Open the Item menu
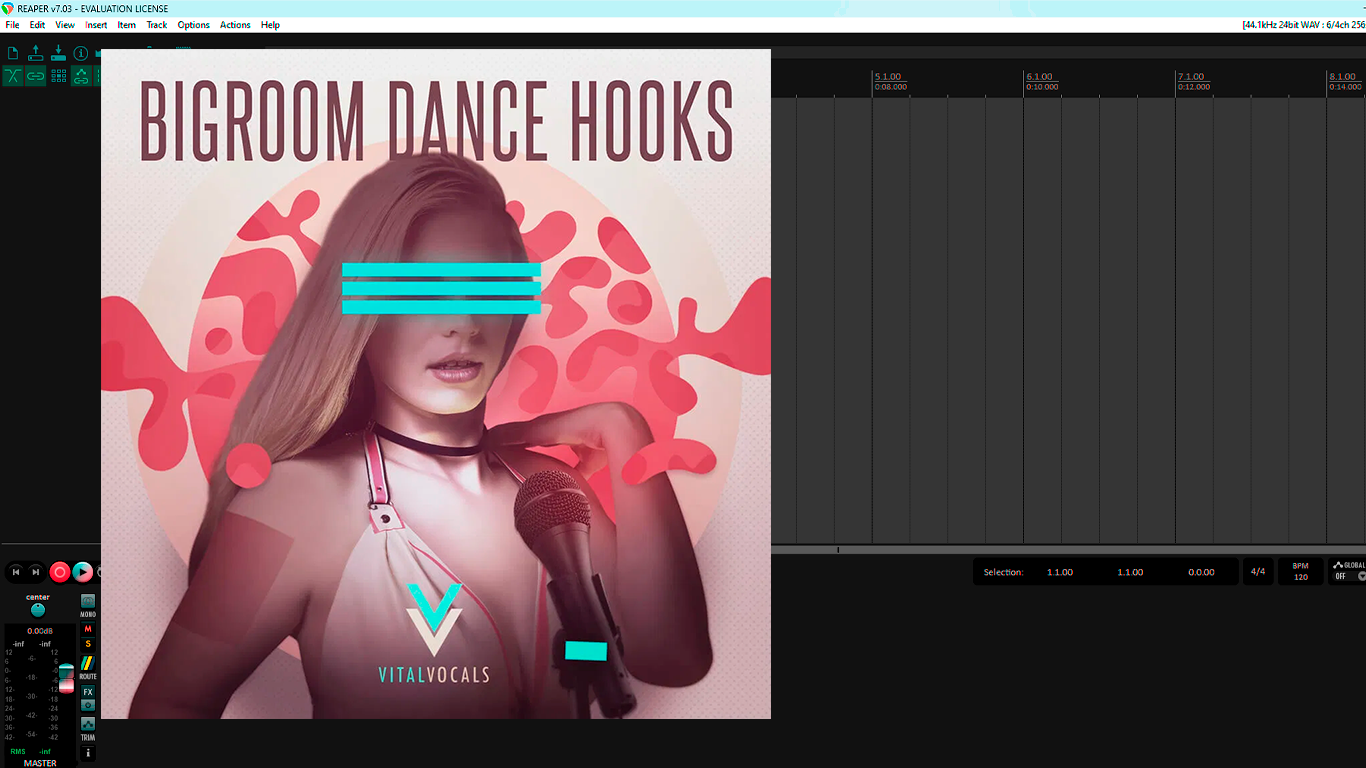The width and height of the screenshot is (1366, 768). point(127,25)
